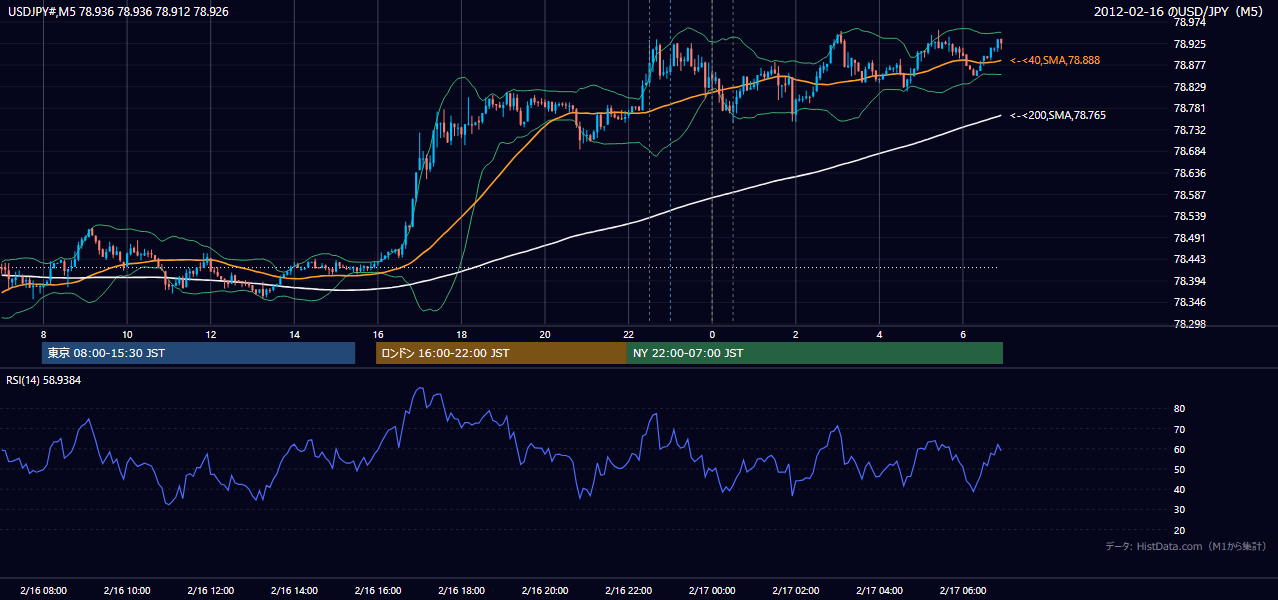1278x600 pixels.
Task: Click the 2/16 08:00 time axis label
Action: tap(44, 590)
